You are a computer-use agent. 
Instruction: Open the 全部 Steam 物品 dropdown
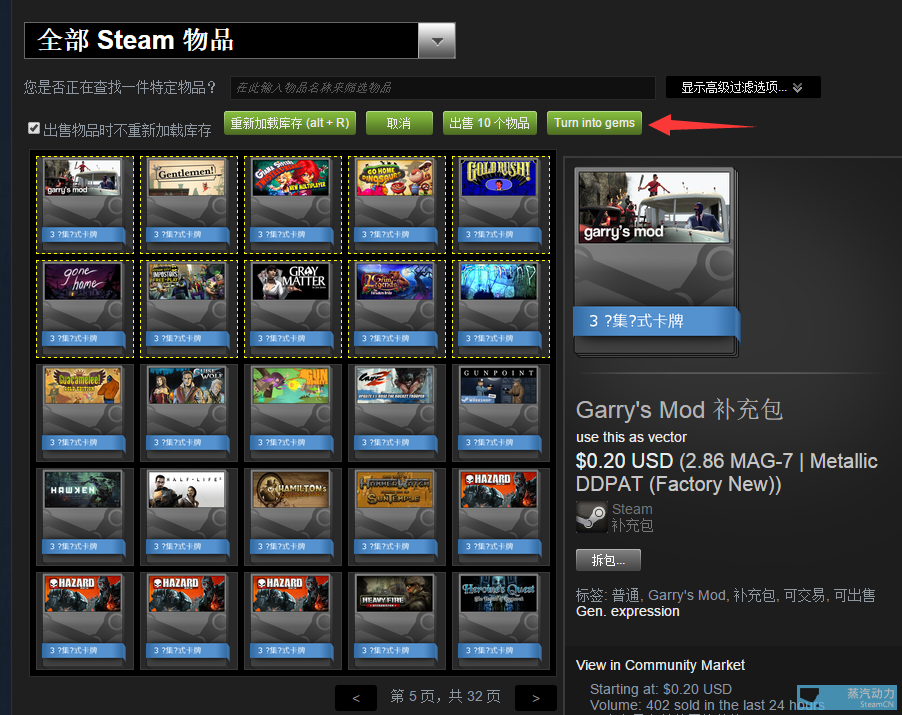(437, 41)
